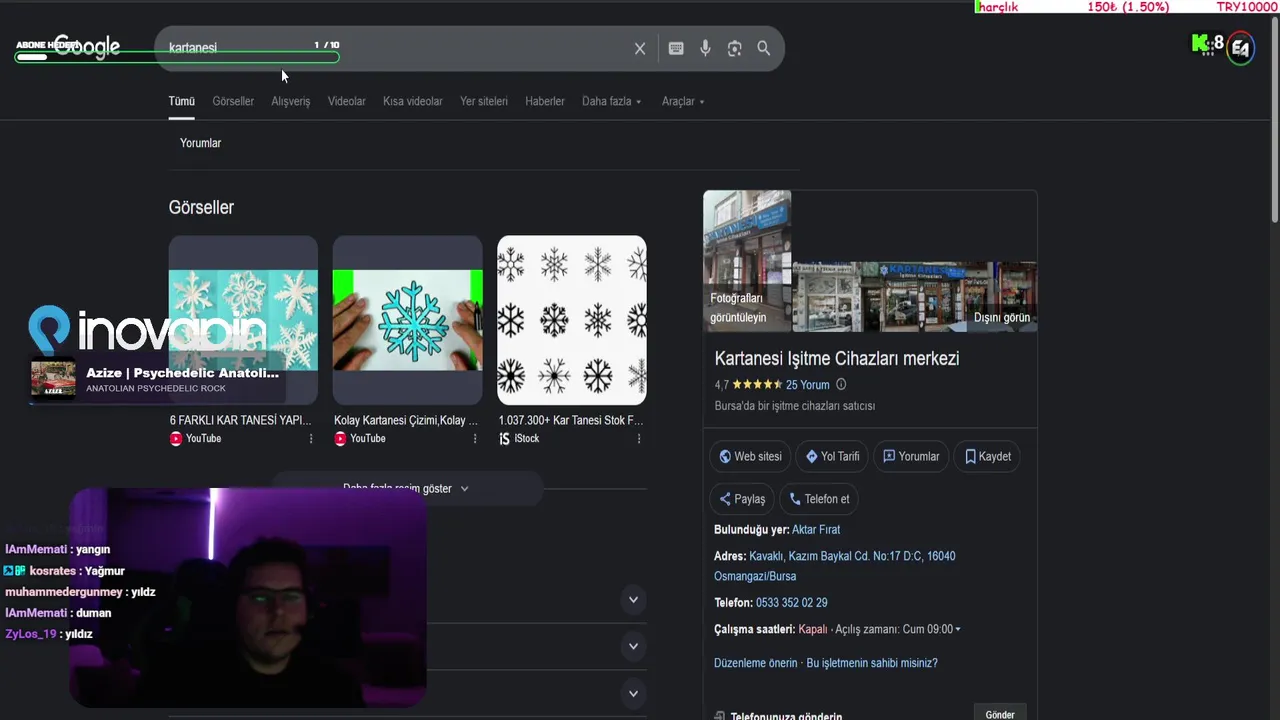Open 6 FARKLI KAR TANESI image thumbnail
Image resolution: width=1280 pixels, height=720 pixels.
[x=243, y=320]
